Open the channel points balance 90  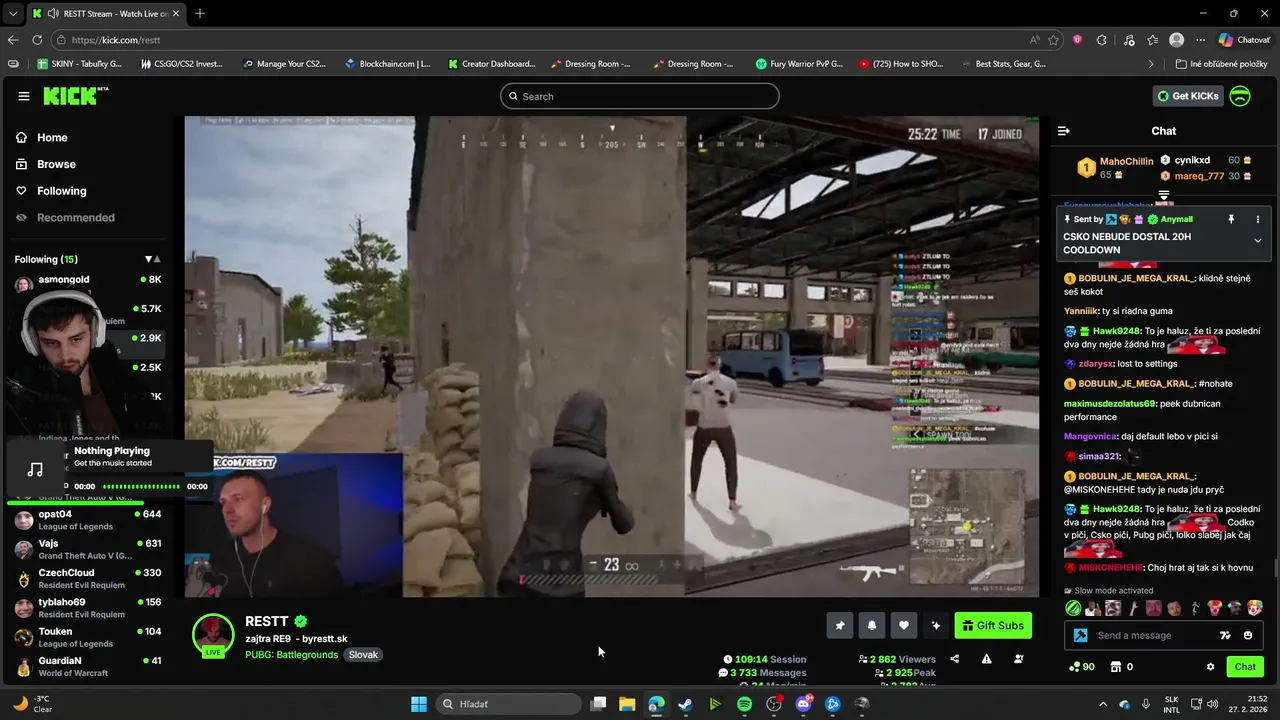pyautogui.click(x=1082, y=667)
